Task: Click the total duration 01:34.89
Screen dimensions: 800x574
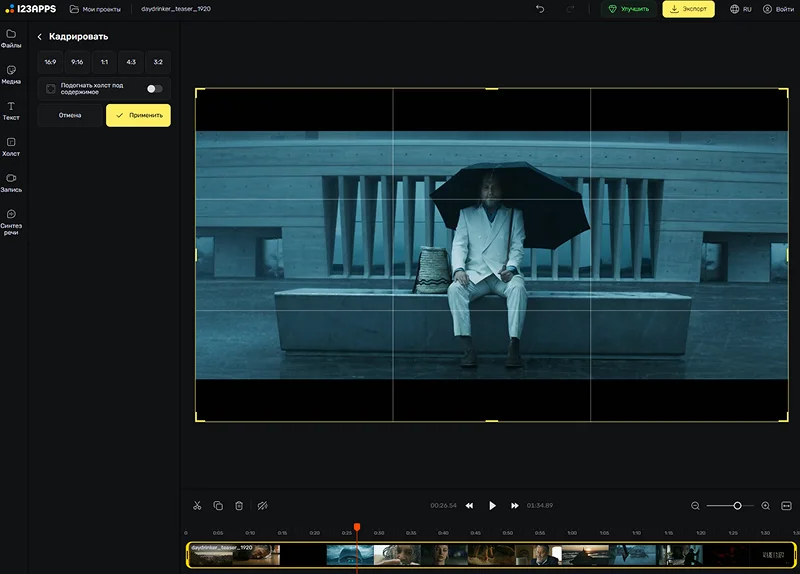Action: pyautogui.click(x=540, y=506)
